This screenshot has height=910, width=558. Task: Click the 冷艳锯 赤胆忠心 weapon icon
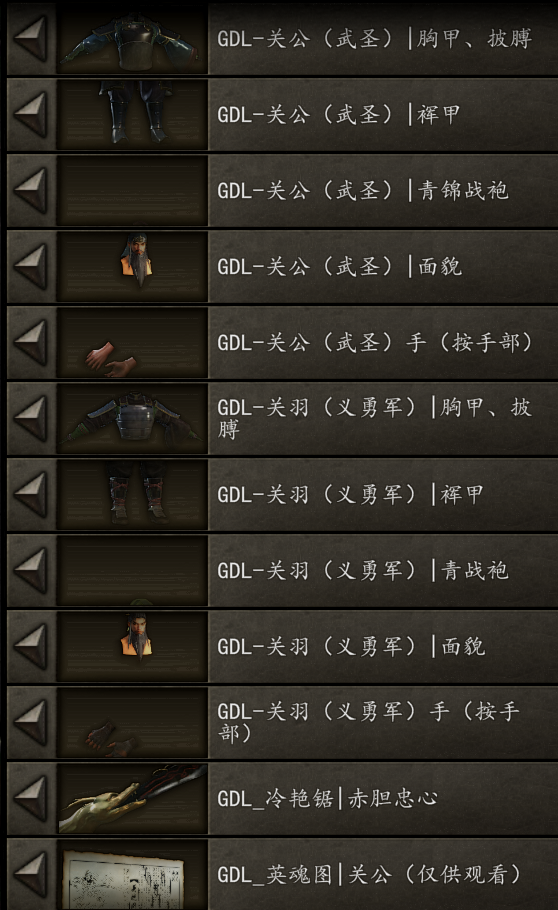point(132,799)
